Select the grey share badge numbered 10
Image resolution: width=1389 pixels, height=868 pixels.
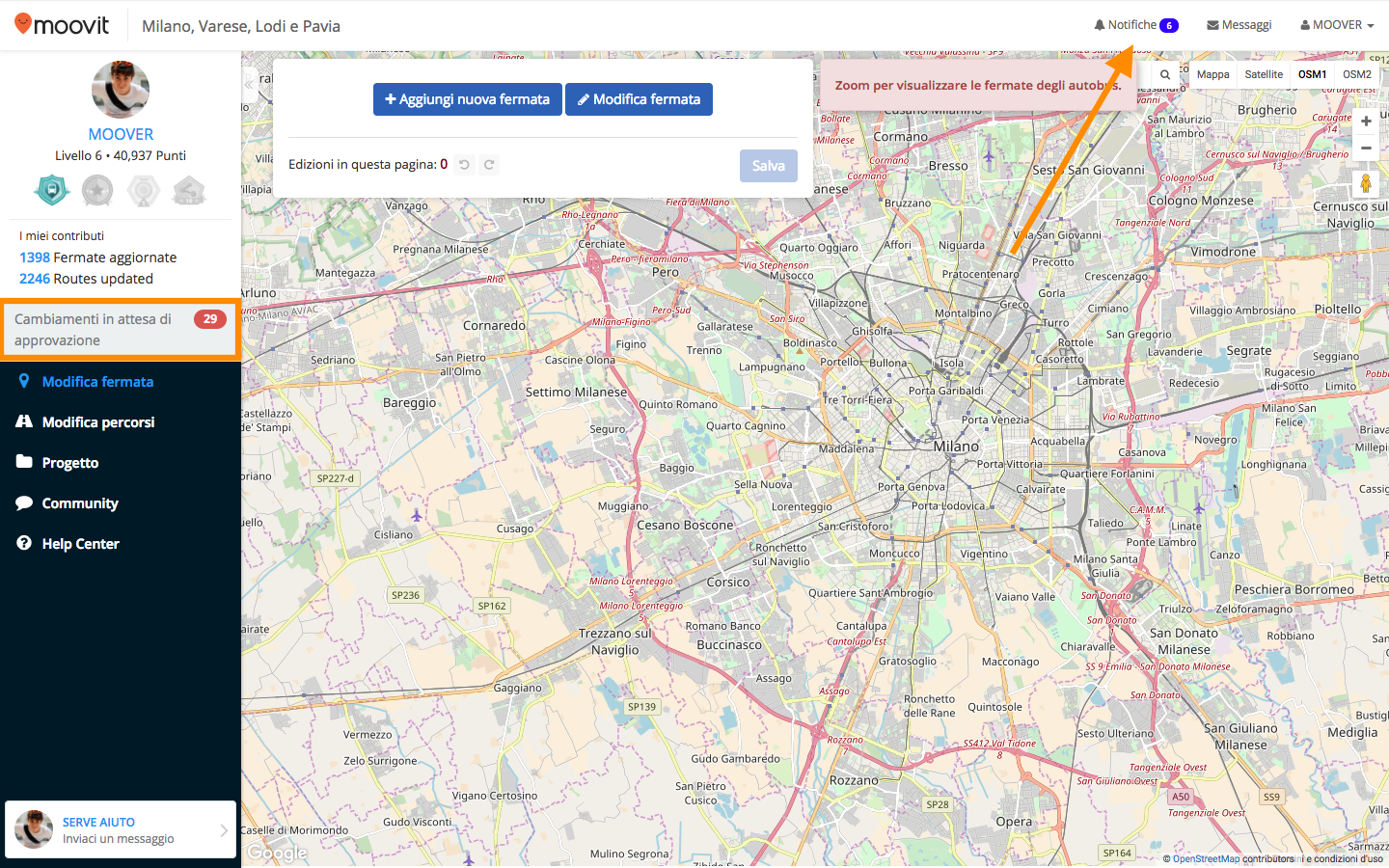189,190
